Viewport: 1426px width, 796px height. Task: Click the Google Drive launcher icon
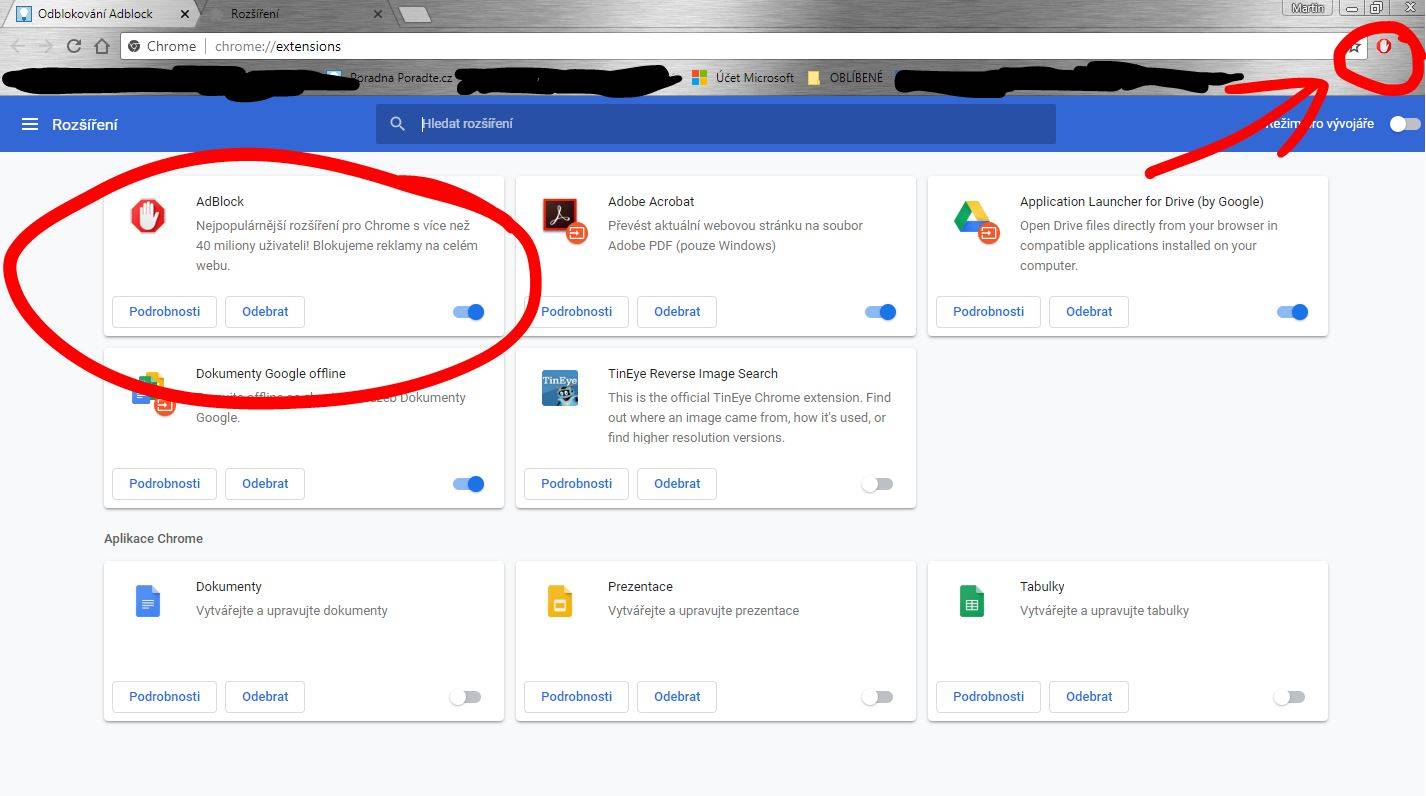[976, 220]
